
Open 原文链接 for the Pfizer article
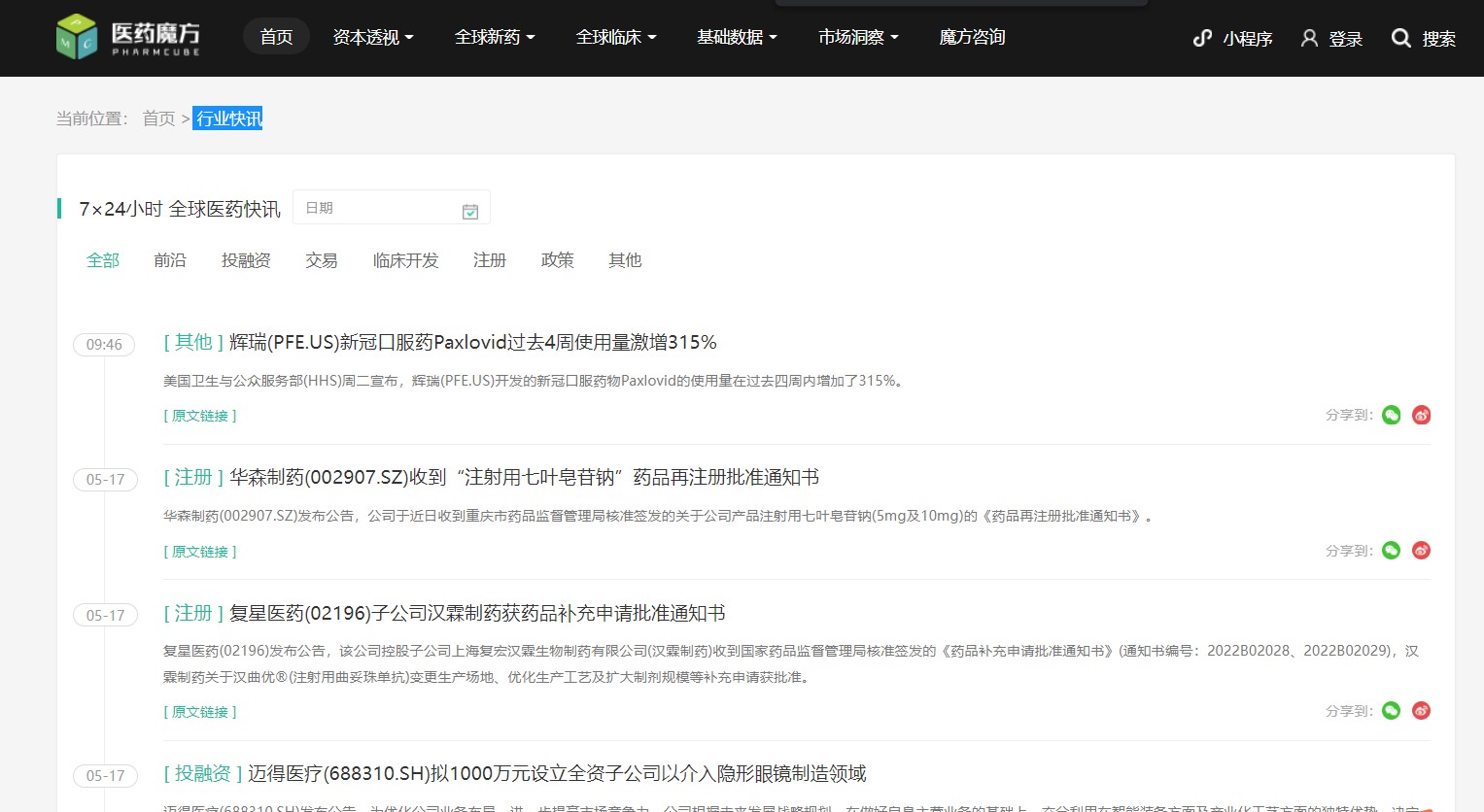pos(200,416)
